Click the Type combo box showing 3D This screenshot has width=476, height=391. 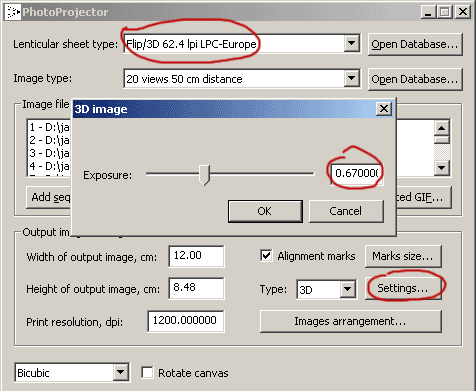pyautogui.click(x=326, y=289)
